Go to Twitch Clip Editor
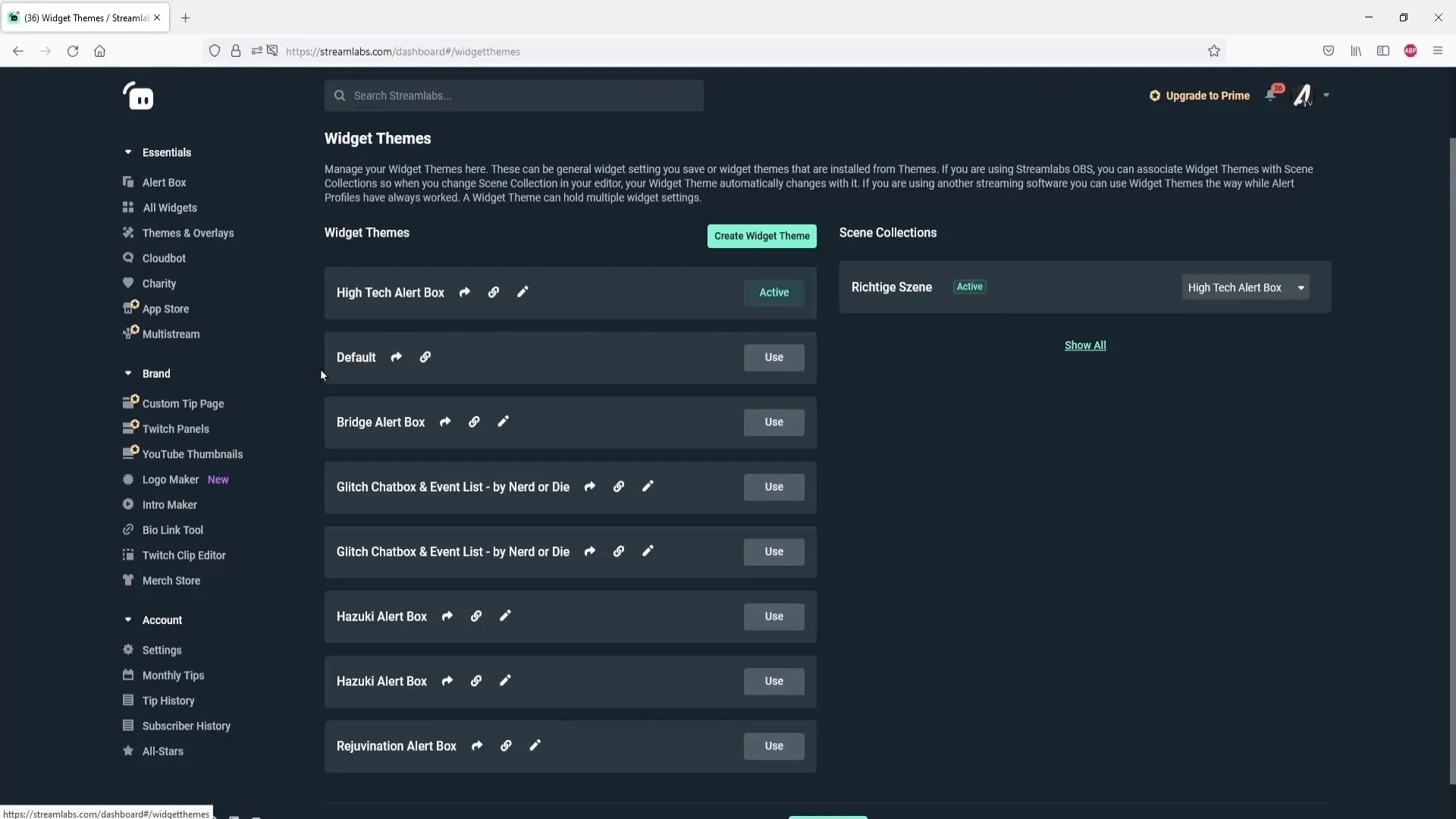This screenshot has height=819, width=1456. click(184, 555)
